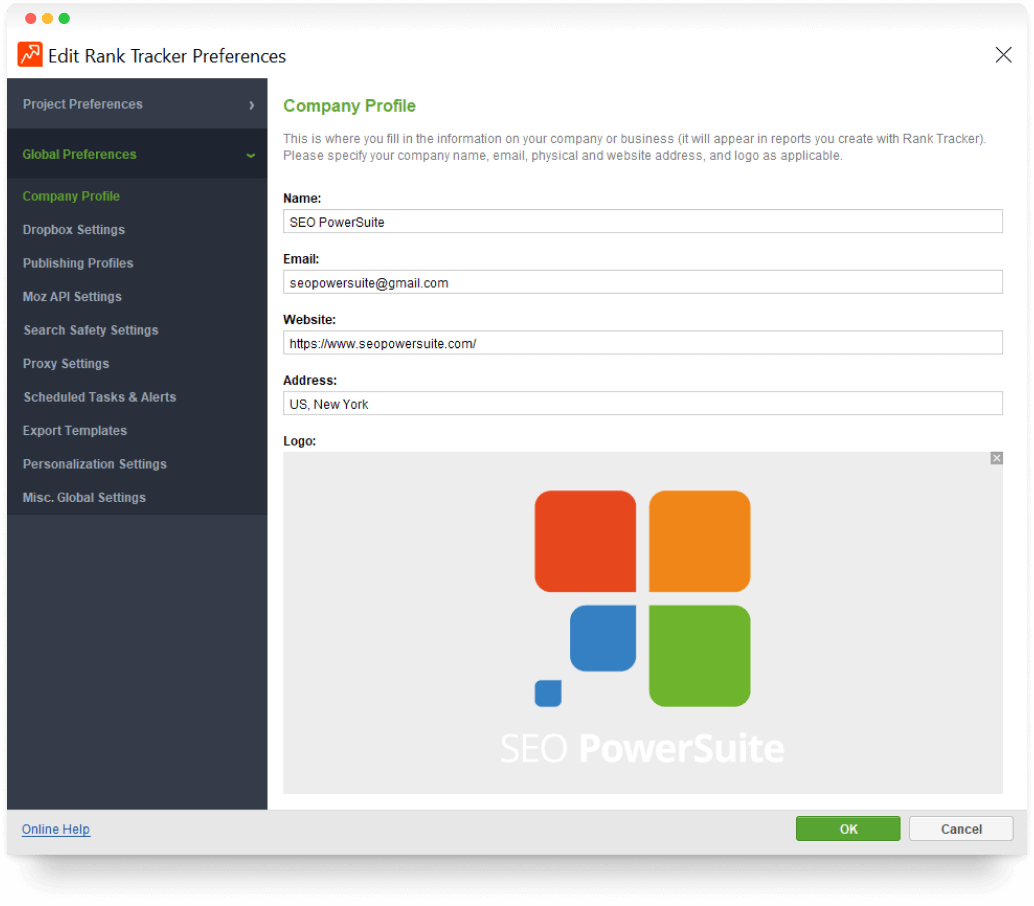Click the red macOS close dot

(x=30, y=18)
